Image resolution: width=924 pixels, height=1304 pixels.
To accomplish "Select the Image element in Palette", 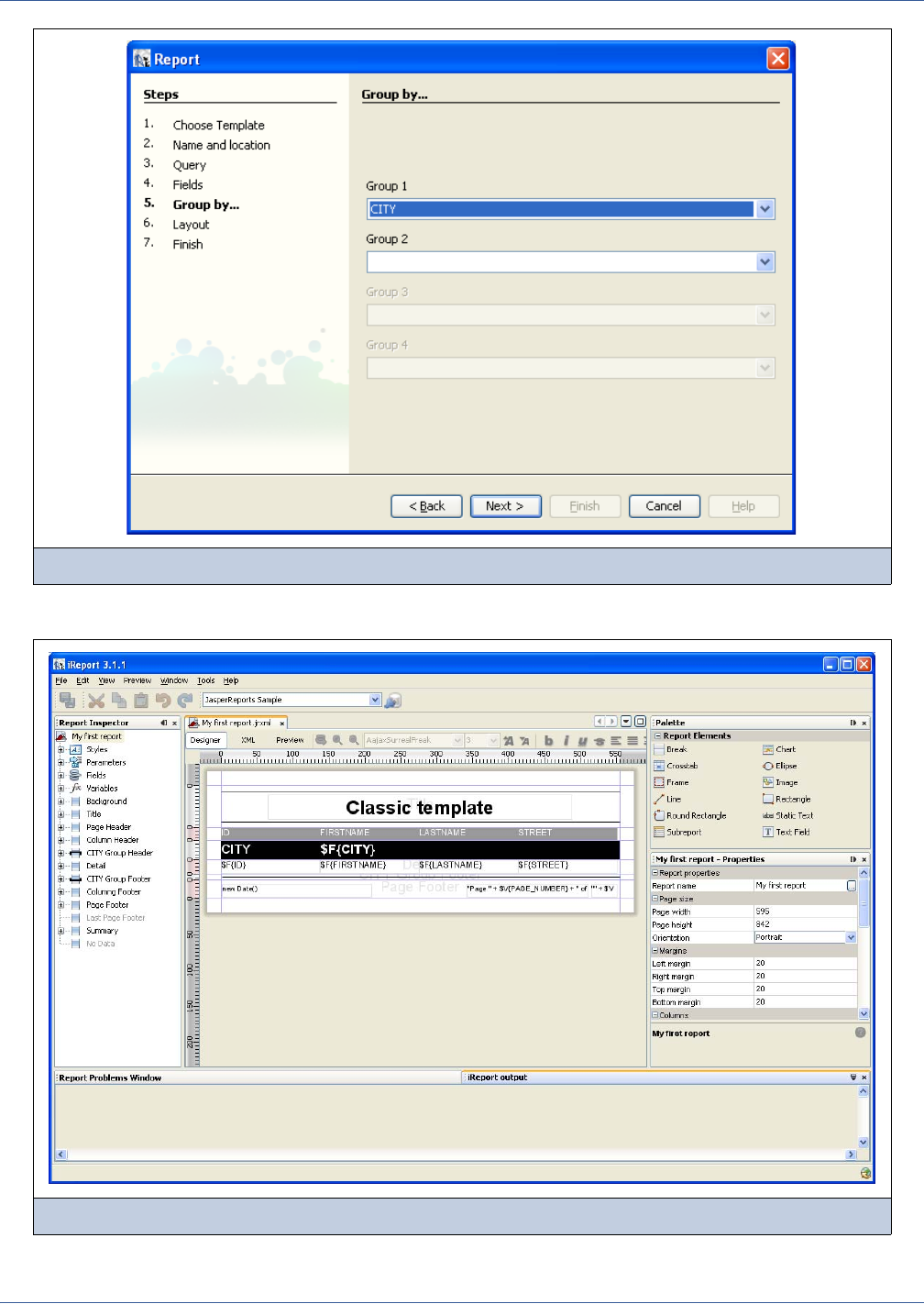I will (780, 782).
